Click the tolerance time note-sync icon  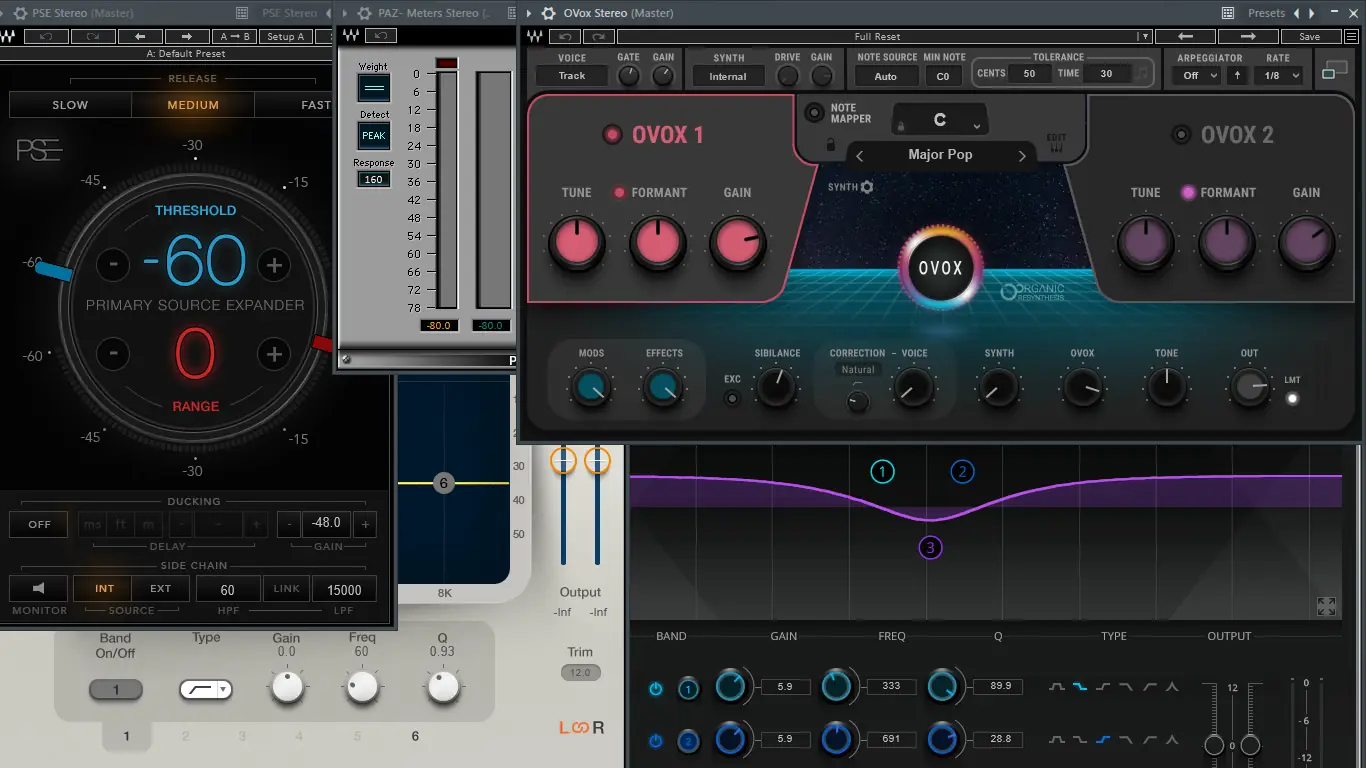pos(1142,73)
